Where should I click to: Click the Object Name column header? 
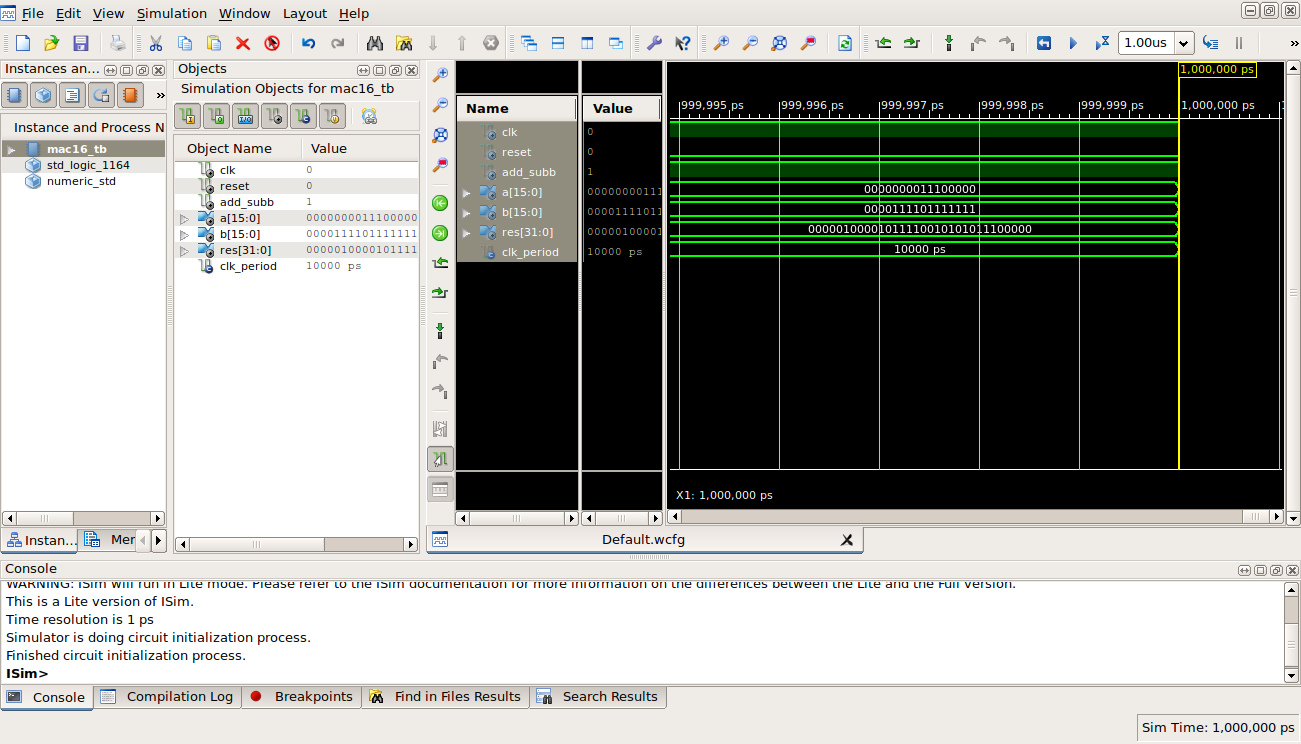click(229, 148)
